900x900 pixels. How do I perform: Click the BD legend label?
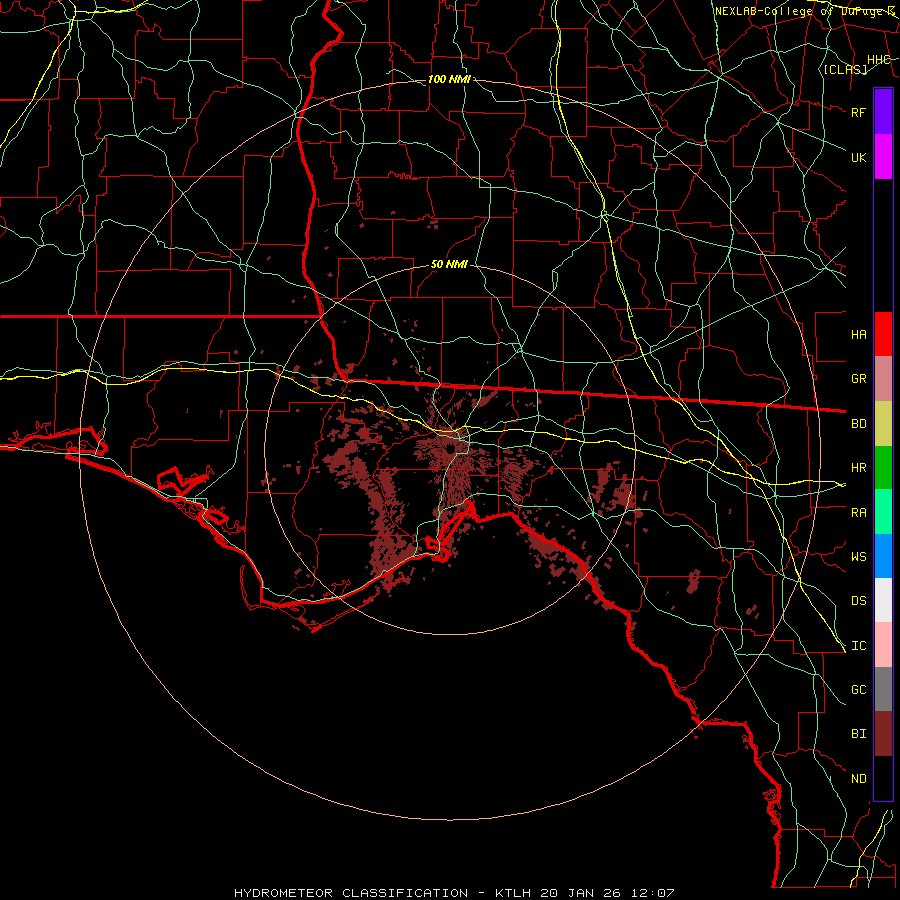coord(858,424)
